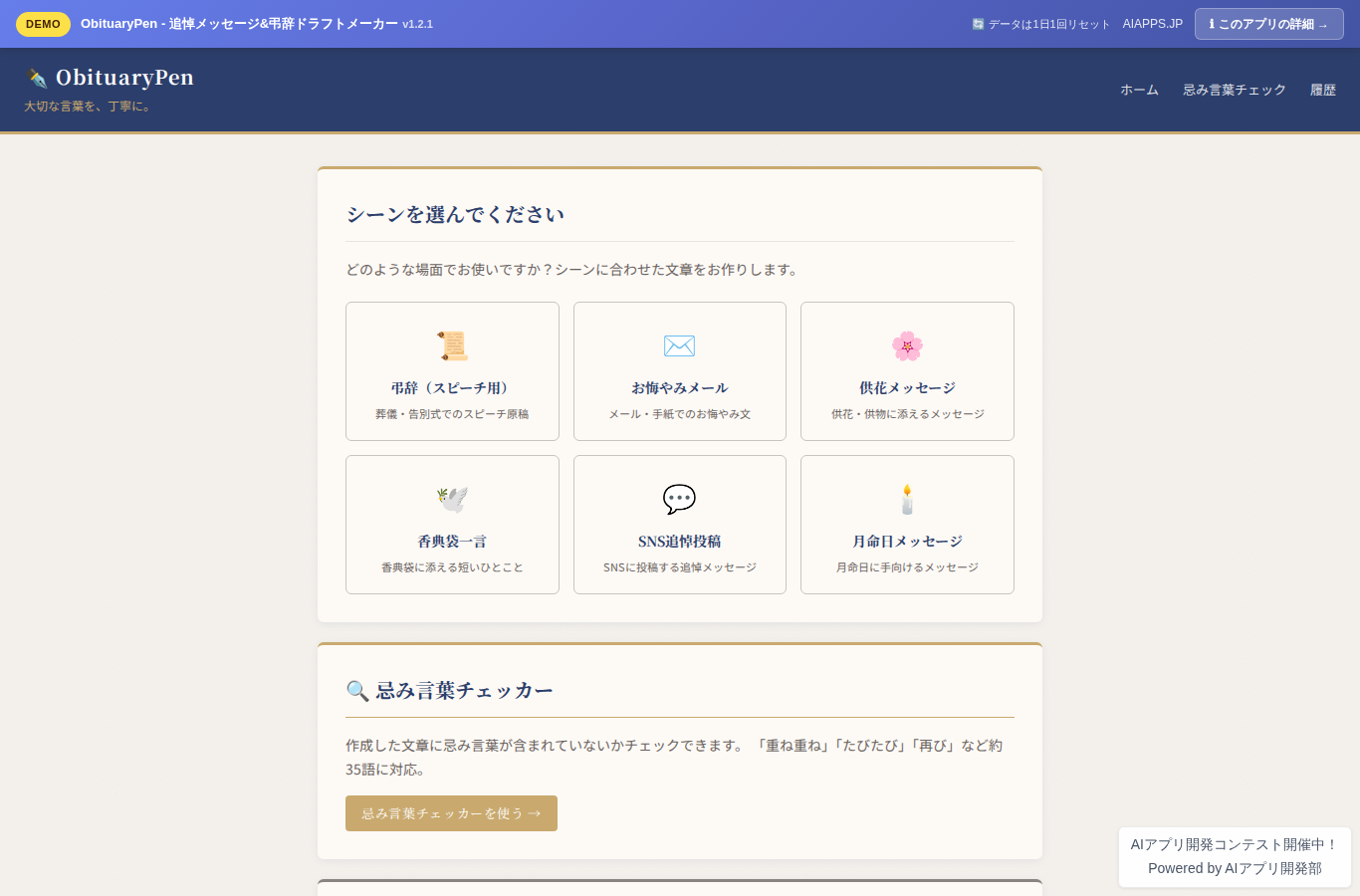
Task: Click the dove icon for 香典袋一言
Action: pos(452,499)
